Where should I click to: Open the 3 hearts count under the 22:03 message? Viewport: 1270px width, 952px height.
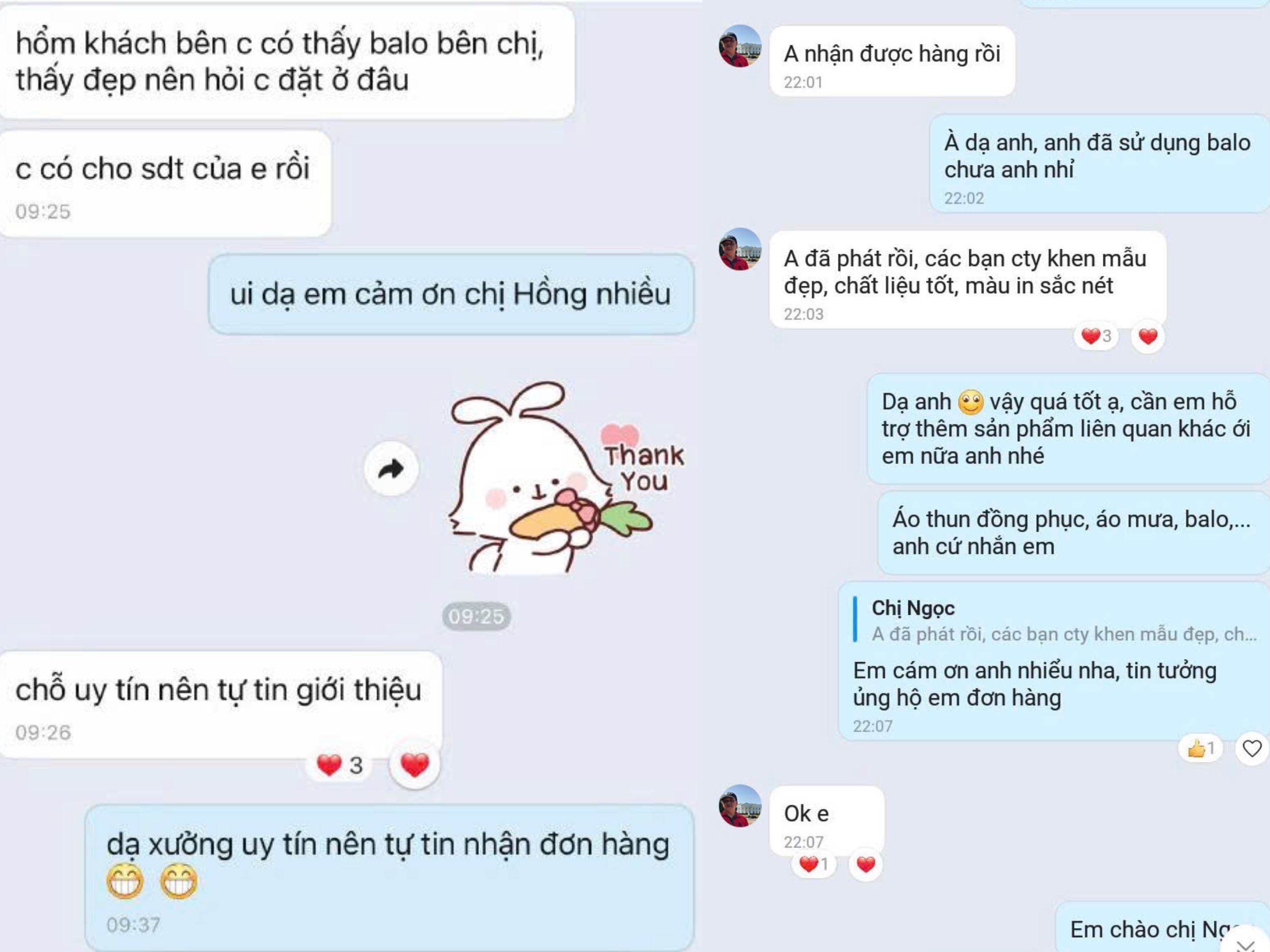point(1096,336)
